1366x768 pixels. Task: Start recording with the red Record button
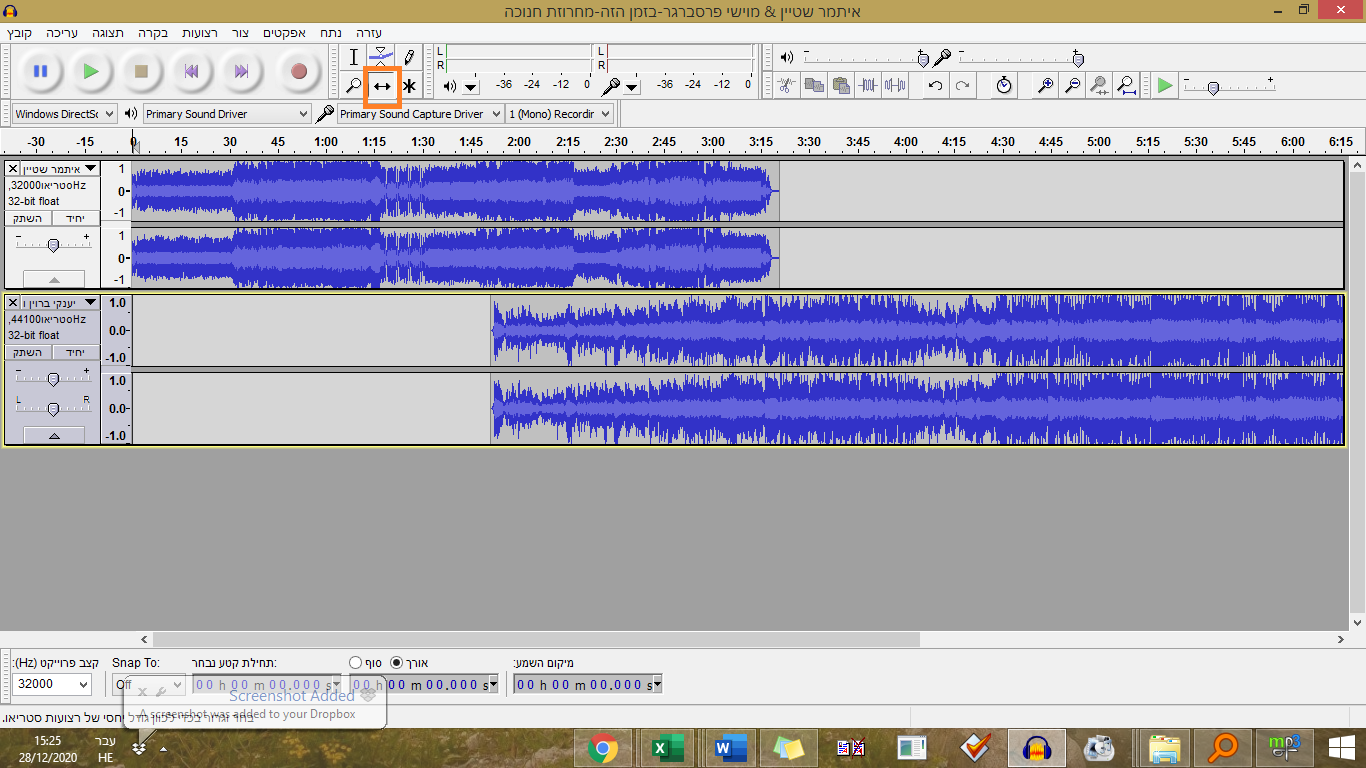point(298,71)
